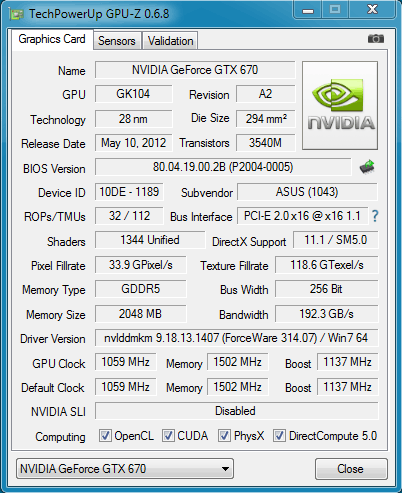Click the BIOS Version field

point(223,167)
